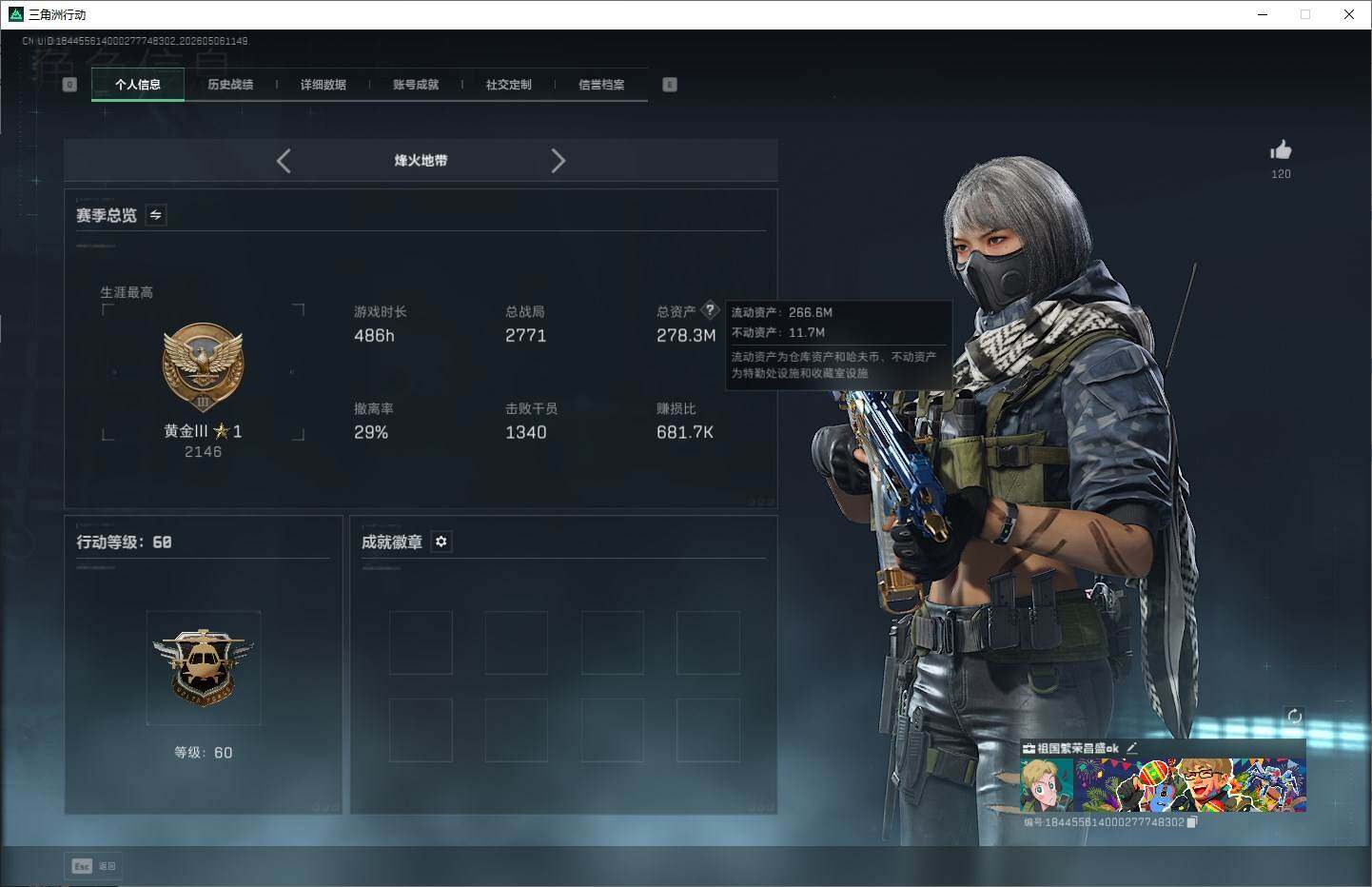Click the CN UID text at top left
Viewport: 1372px width, 887px height.
135,41
